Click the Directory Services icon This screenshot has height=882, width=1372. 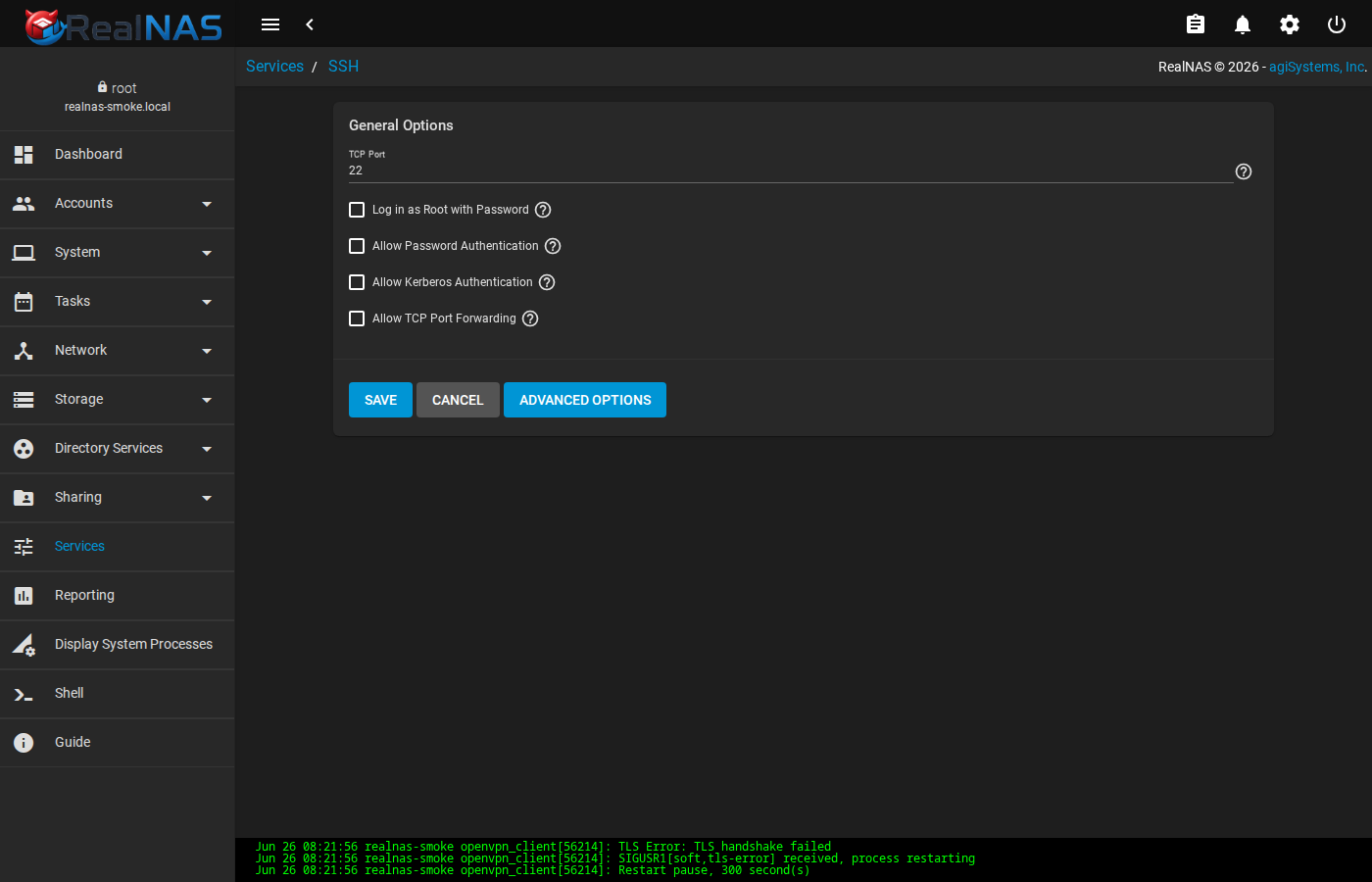click(24, 449)
